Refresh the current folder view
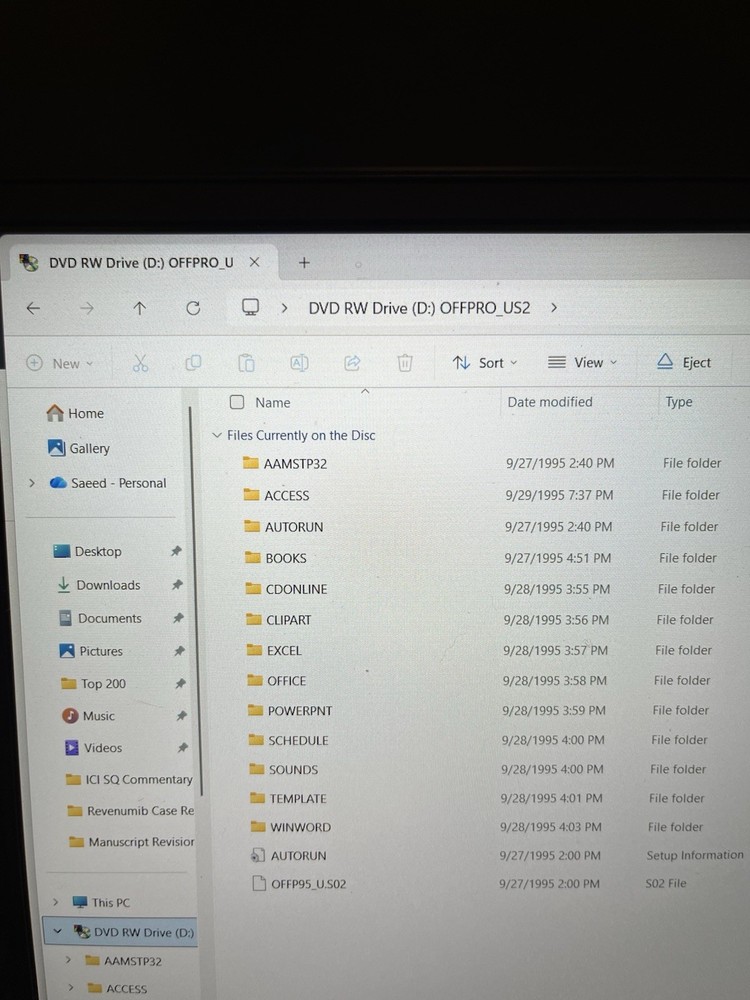 coord(193,309)
